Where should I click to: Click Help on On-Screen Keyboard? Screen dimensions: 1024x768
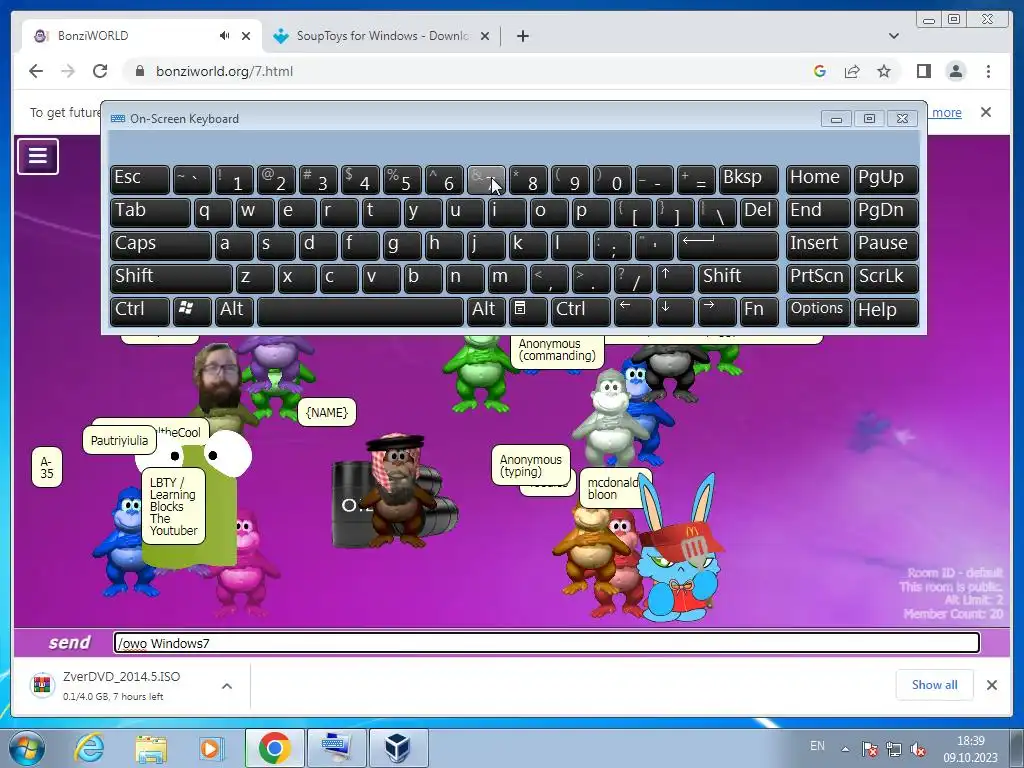coord(886,311)
